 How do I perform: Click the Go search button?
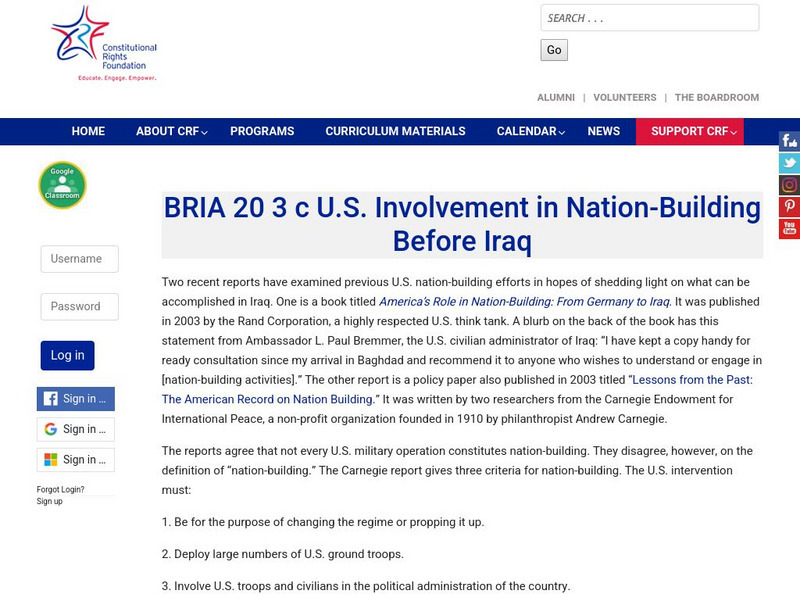point(554,50)
